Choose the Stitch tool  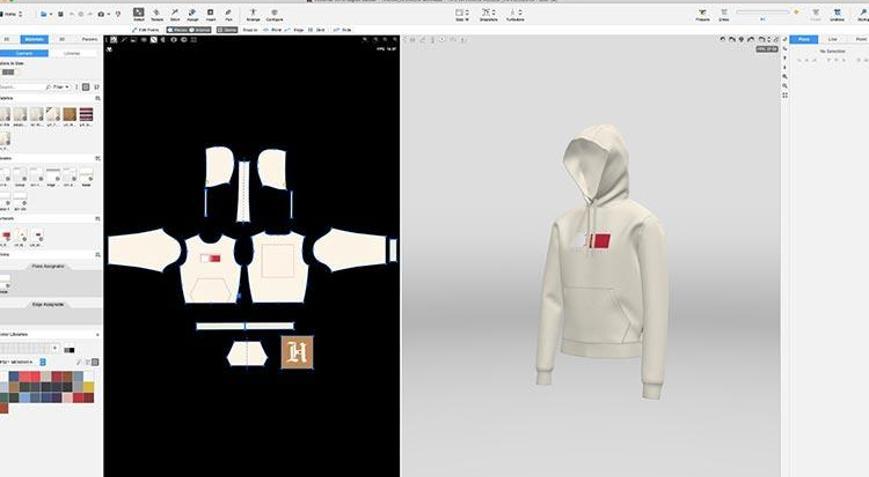point(175,14)
